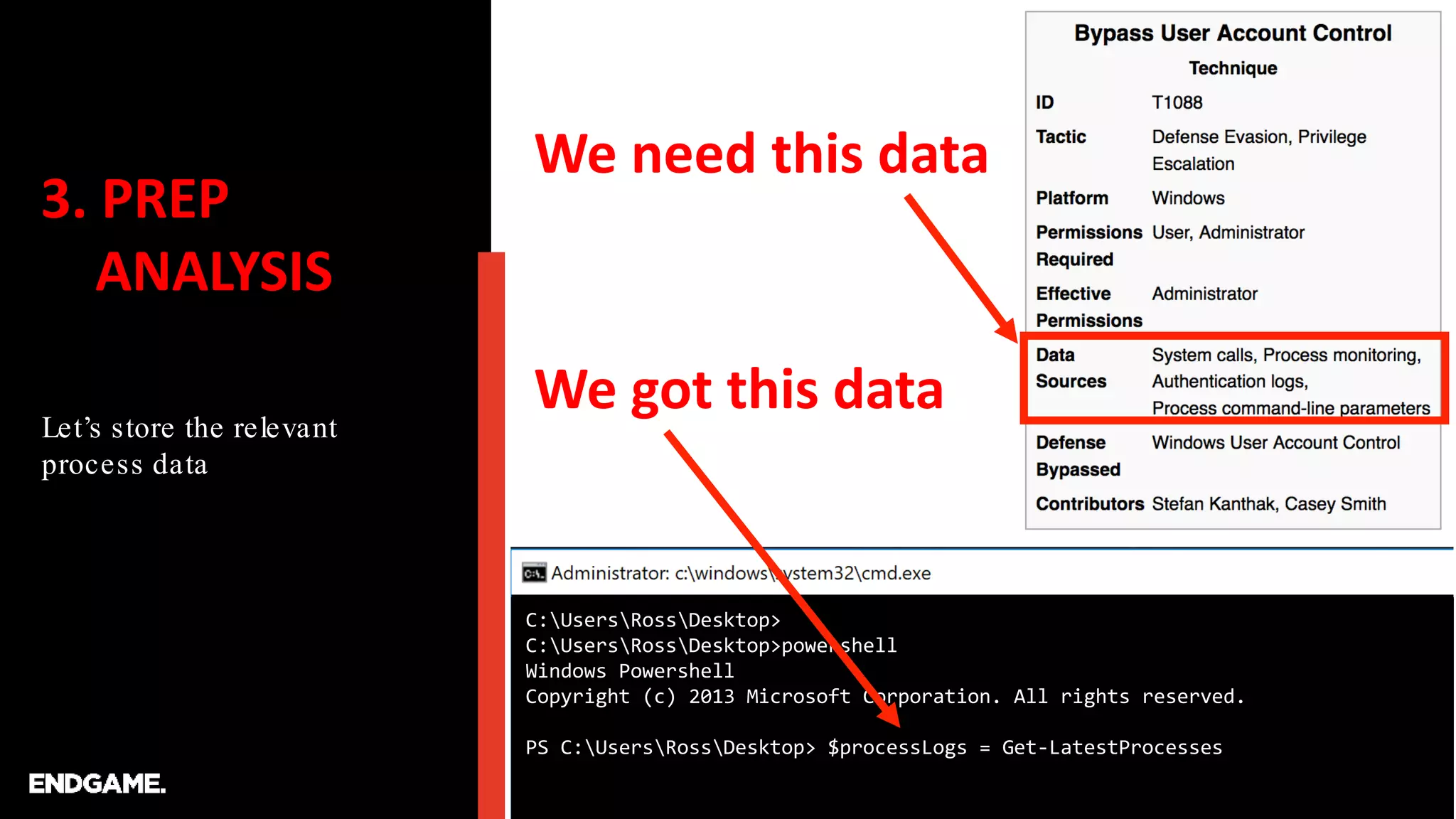1456x819 pixels.
Task: Click the 'Windows Powershell' banner line
Action: [x=630, y=671]
